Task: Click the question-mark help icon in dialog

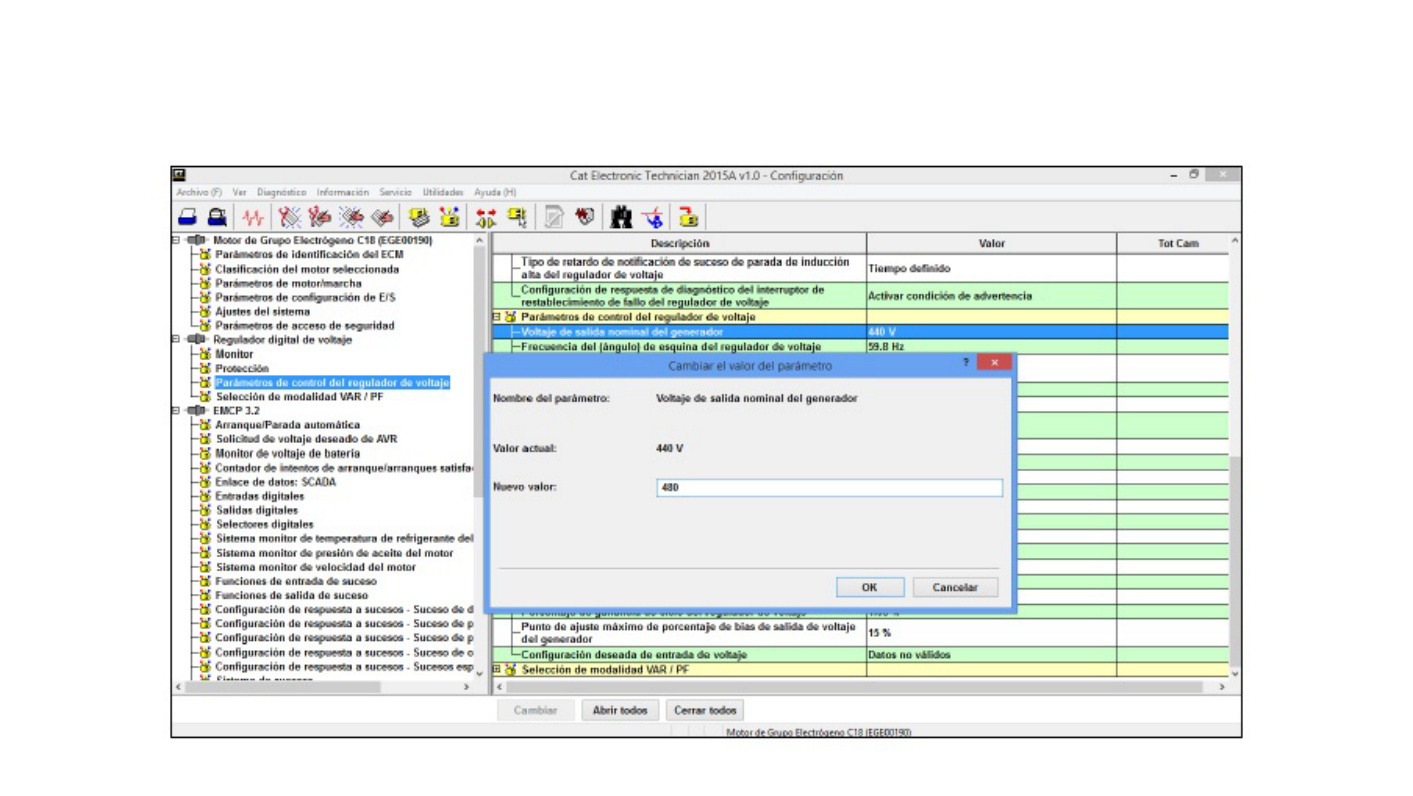Action: point(966,363)
